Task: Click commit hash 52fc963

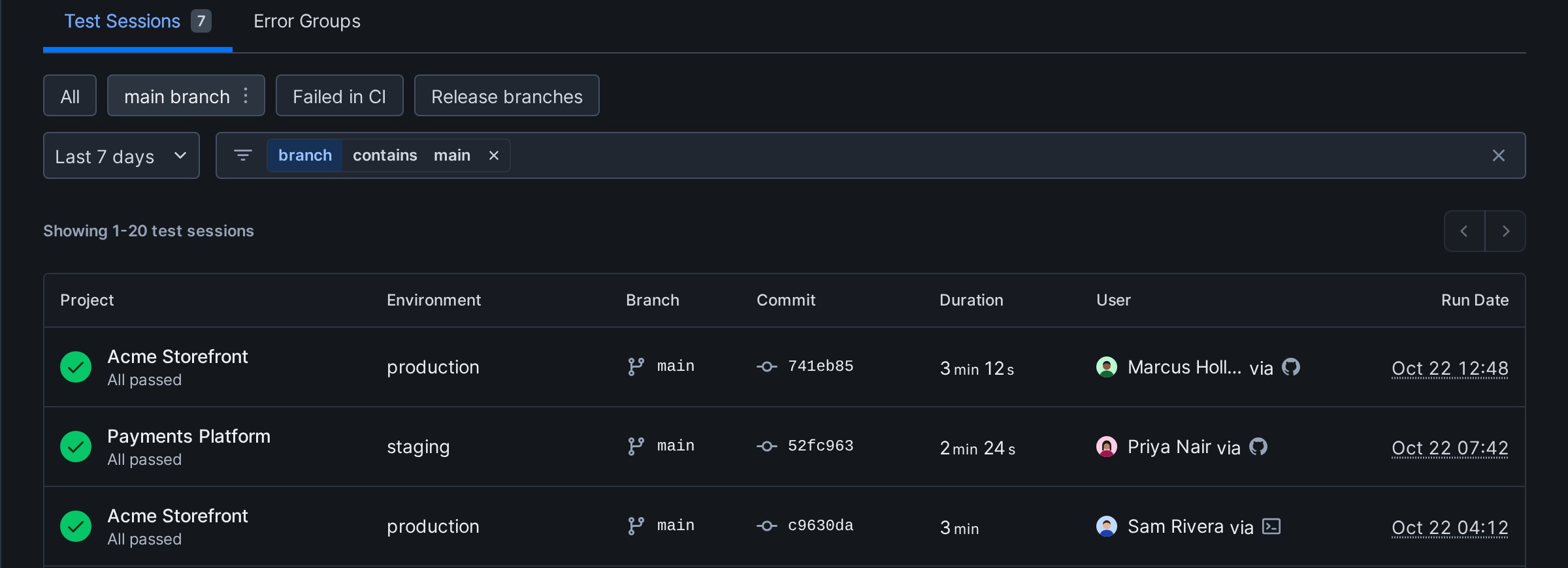Action: 821,446
